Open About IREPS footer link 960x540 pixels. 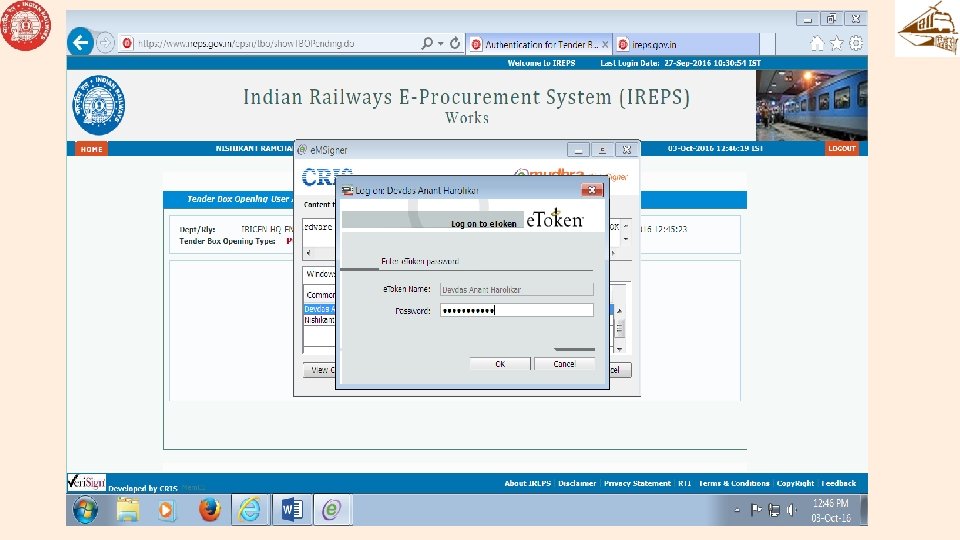tap(527, 483)
